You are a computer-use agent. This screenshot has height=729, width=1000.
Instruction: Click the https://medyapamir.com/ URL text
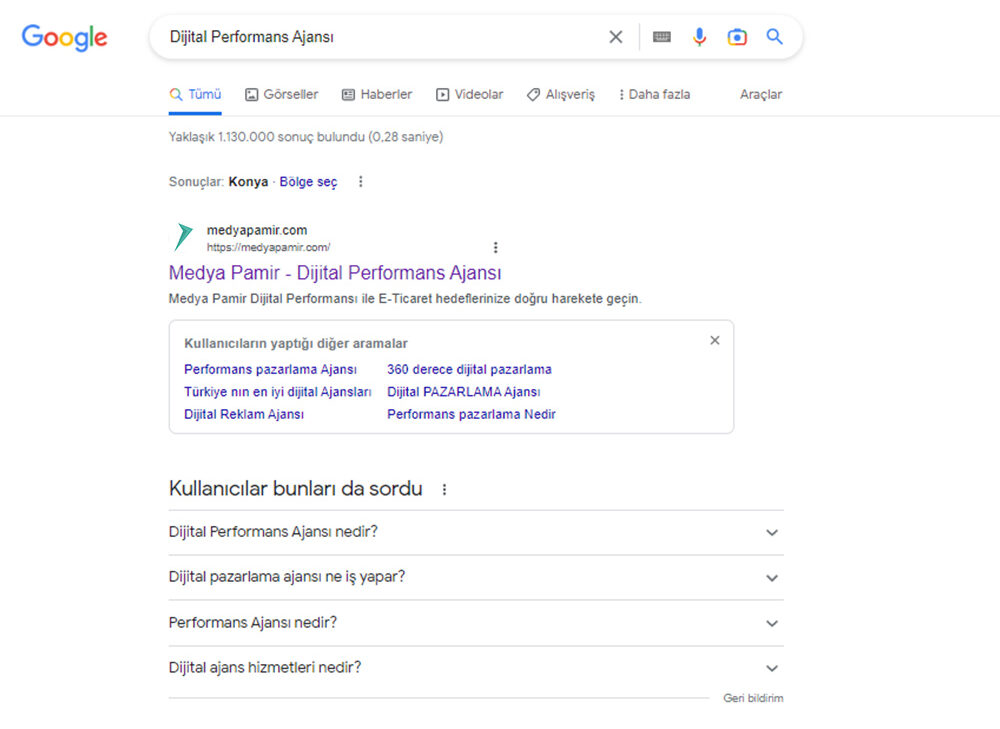[268, 247]
